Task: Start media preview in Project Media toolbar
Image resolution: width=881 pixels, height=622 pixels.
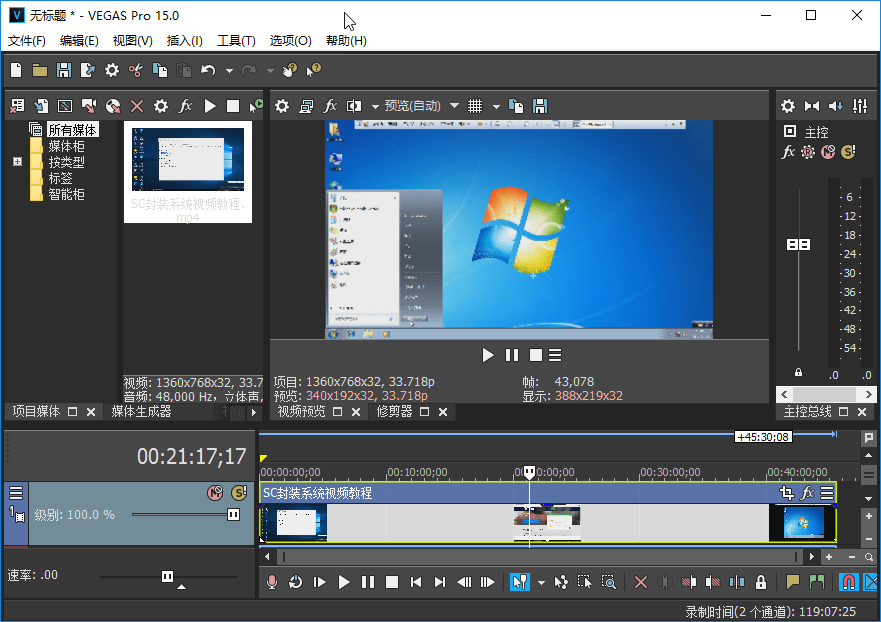Action: click(210, 106)
